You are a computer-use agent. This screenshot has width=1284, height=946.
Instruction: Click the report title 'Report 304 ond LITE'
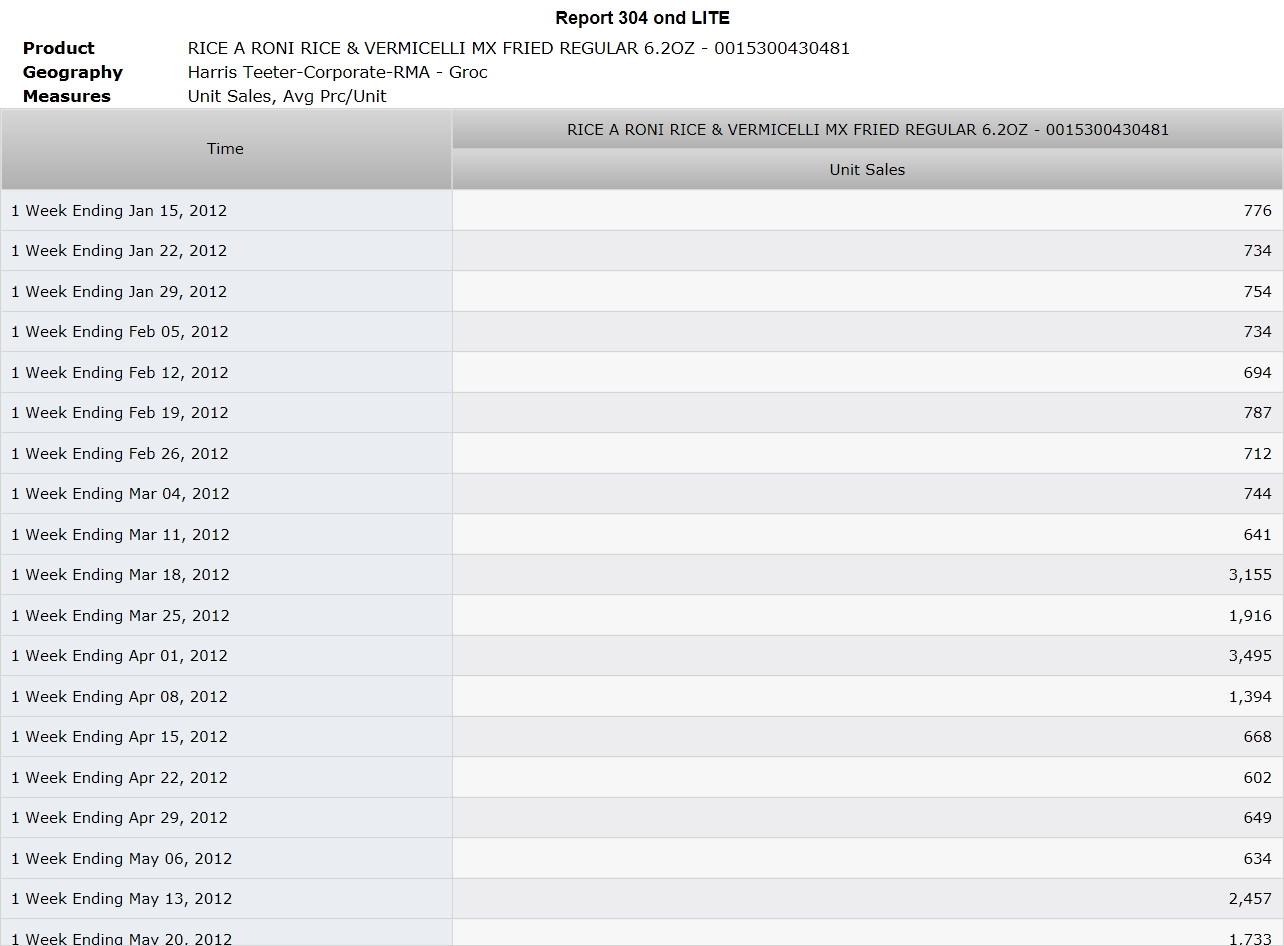tap(642, 18)
